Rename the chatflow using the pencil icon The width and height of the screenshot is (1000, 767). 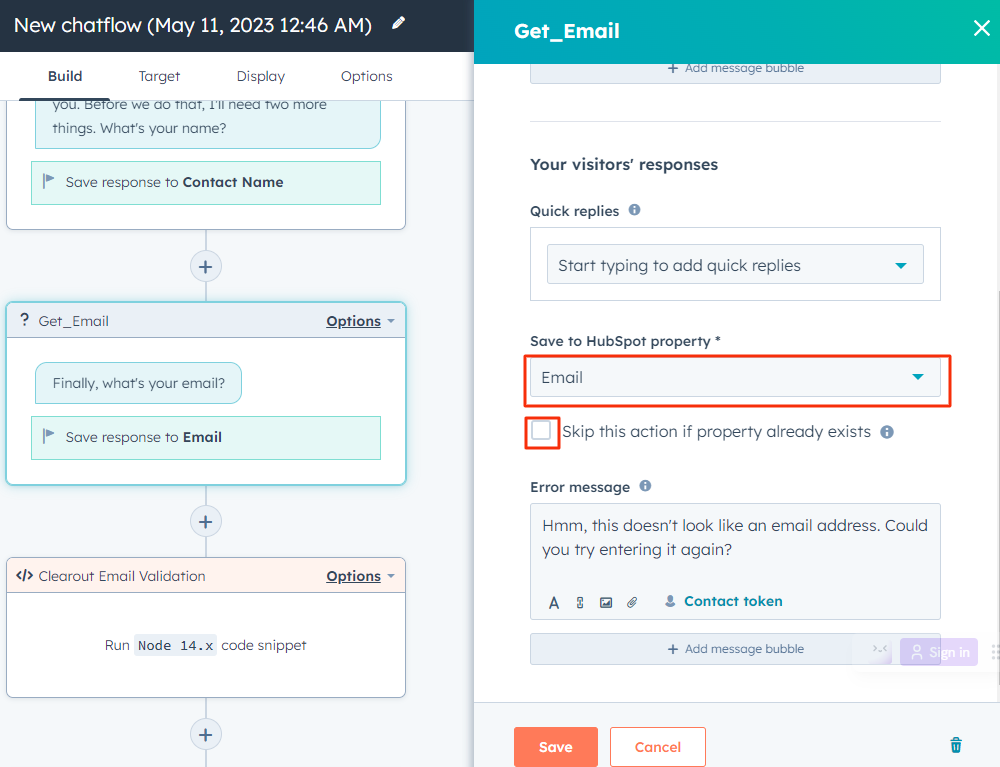(398, 24)
